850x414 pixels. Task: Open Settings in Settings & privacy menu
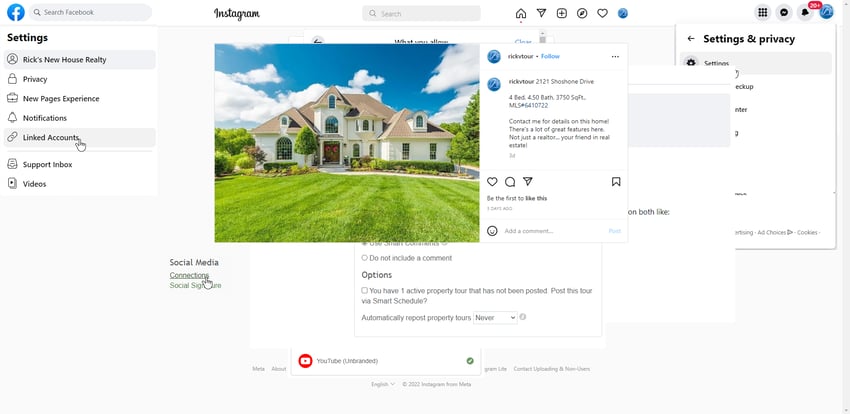pyautogui.click(x=756, y=63)
